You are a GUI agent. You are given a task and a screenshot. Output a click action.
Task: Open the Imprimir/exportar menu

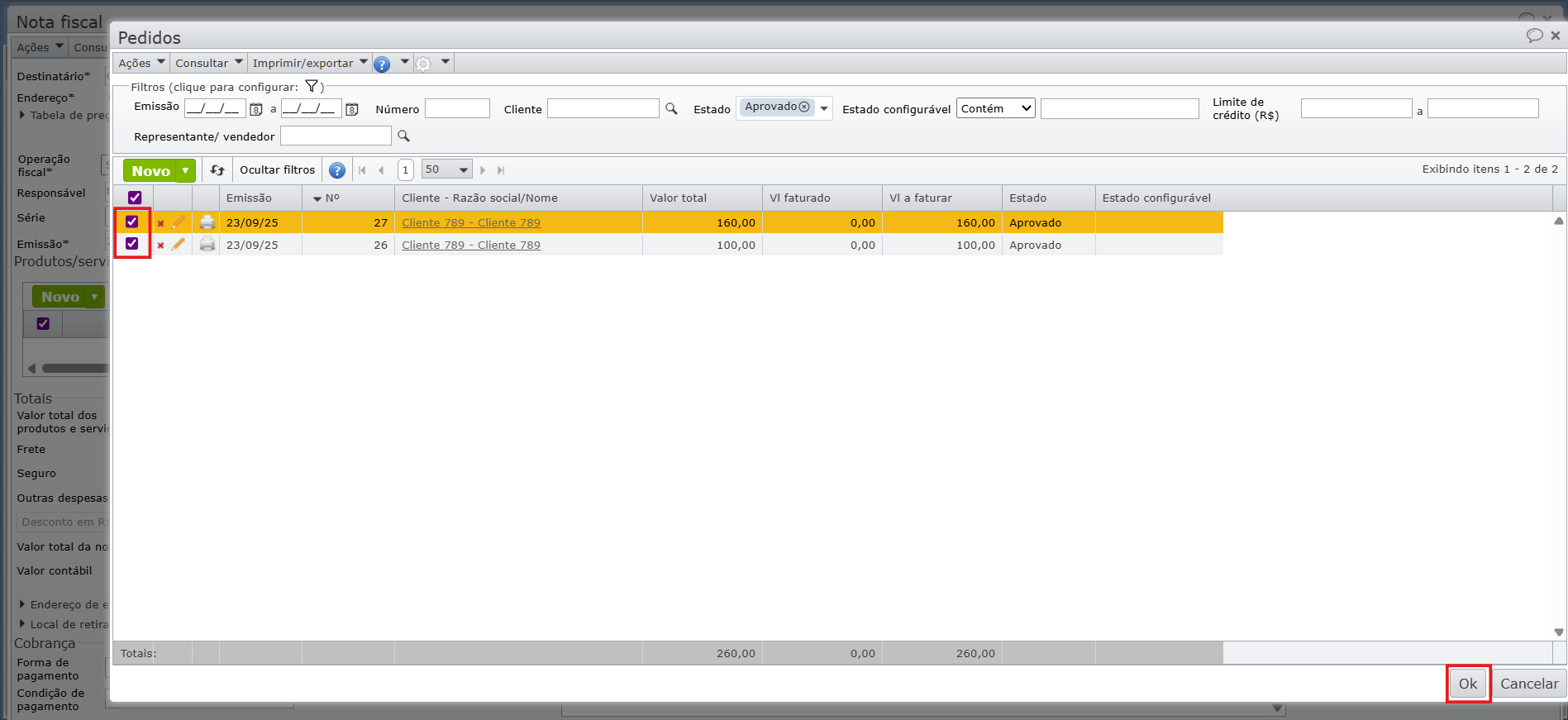(x=310, y=63)
